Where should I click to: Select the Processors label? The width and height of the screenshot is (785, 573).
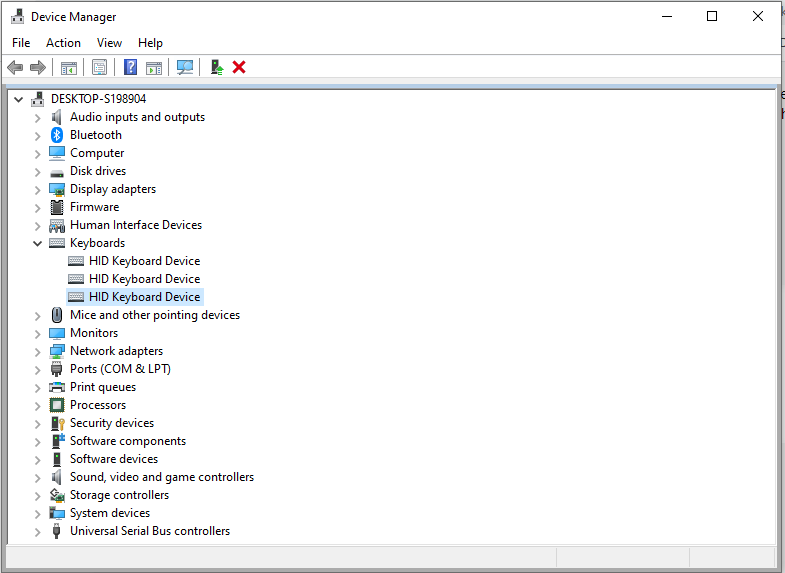pyautogui.click(x=98, y=405)
